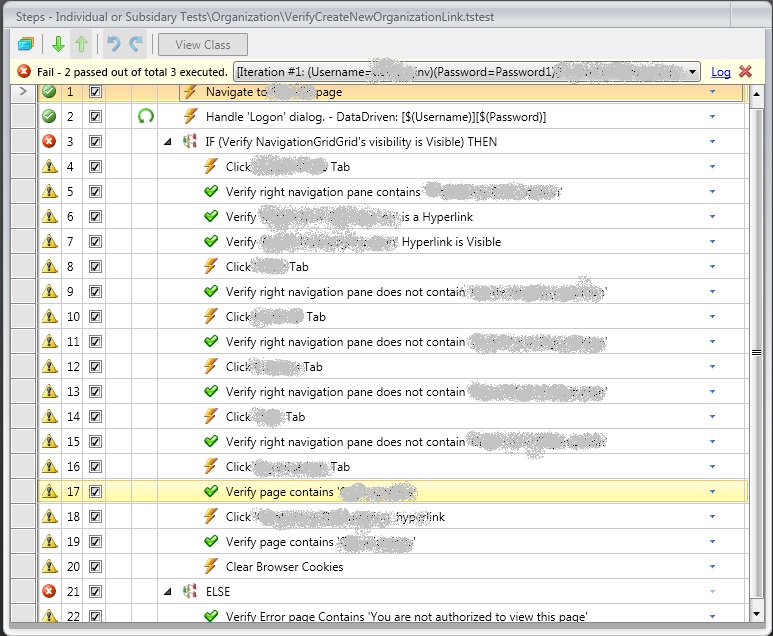The width and height of the screenshot is (773, 636).
Task: Select step 7 'Hyperlink is Visible' text
Action: 451,242
